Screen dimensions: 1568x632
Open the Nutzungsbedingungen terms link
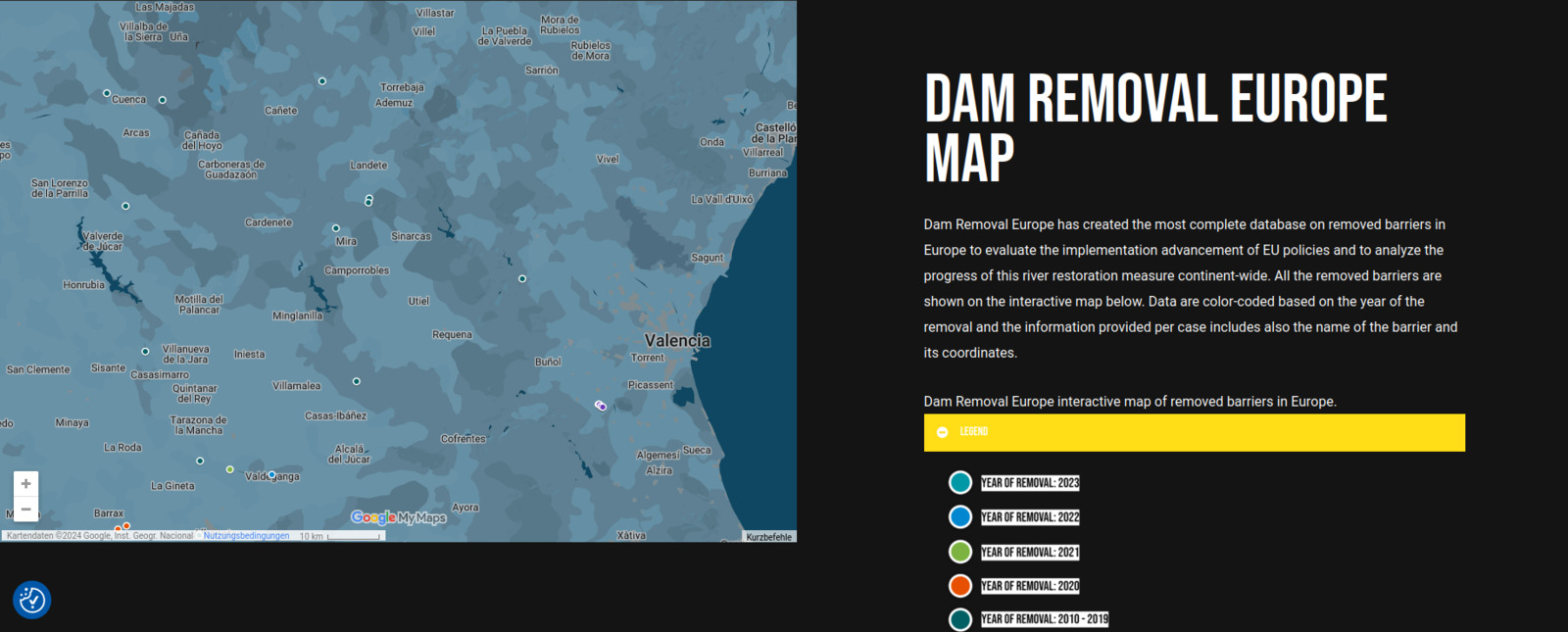(x=246, y=536)
